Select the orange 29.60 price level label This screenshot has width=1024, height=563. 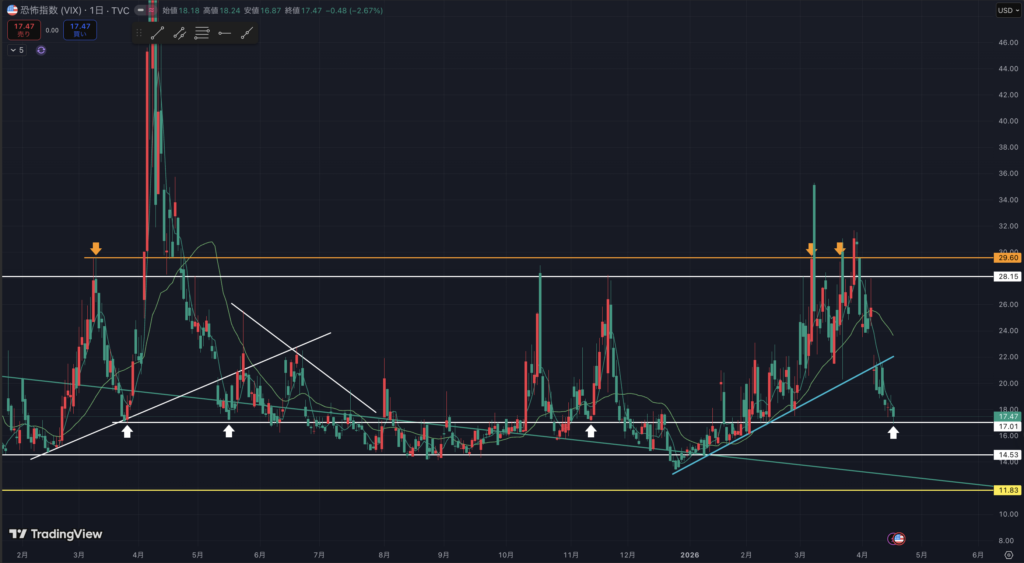(1007, 258)
